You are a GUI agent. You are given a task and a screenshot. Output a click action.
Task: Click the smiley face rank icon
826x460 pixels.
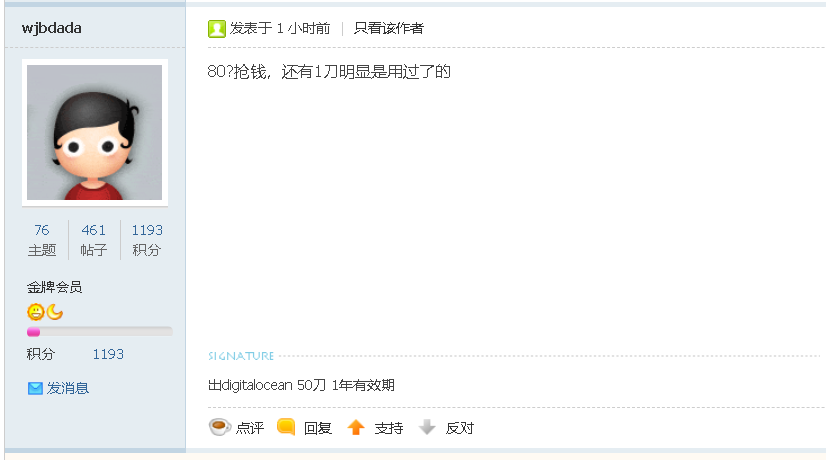35,312
